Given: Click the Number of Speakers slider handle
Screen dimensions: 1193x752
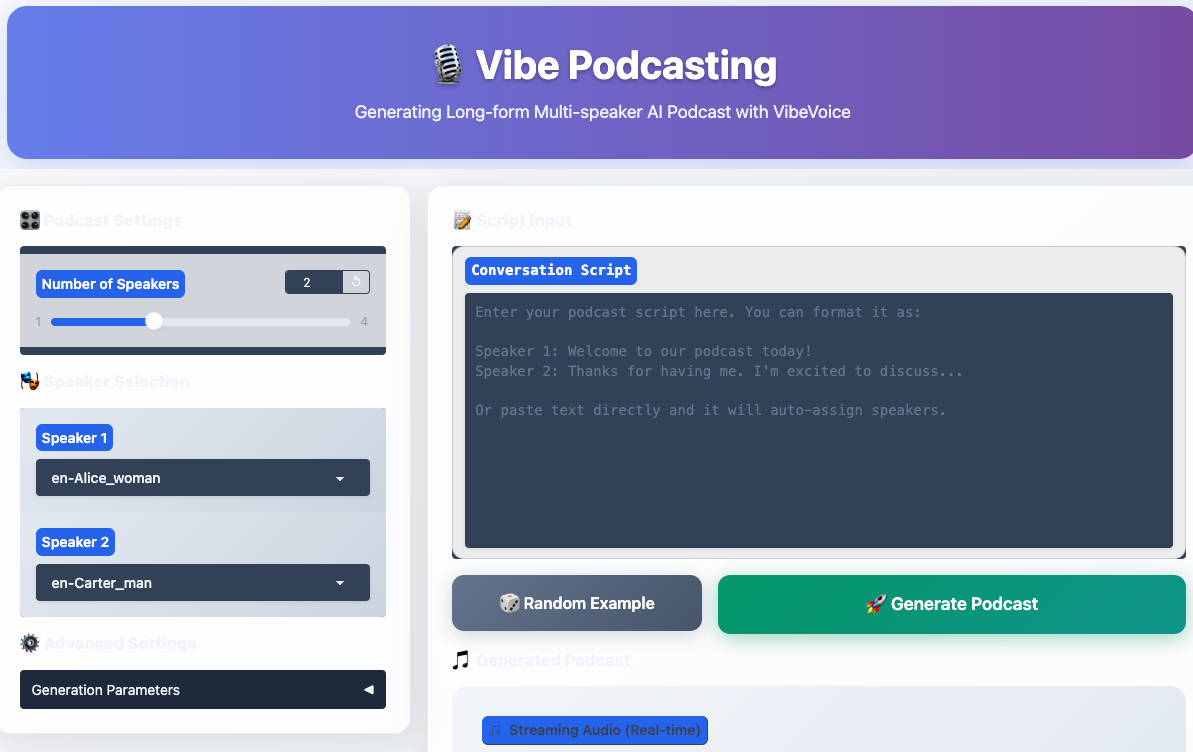Looking at the screenshot, I should coord(154,322).
